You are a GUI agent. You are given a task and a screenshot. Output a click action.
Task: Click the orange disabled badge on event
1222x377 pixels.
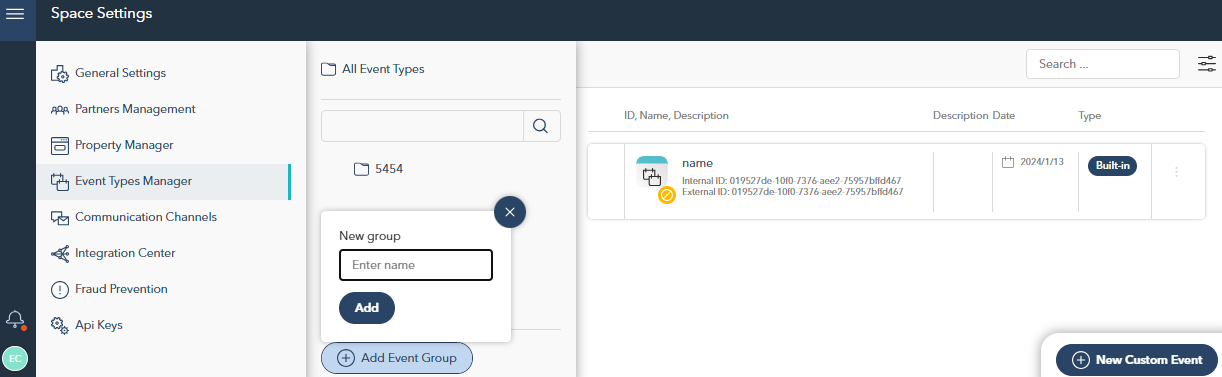[667, 194]
